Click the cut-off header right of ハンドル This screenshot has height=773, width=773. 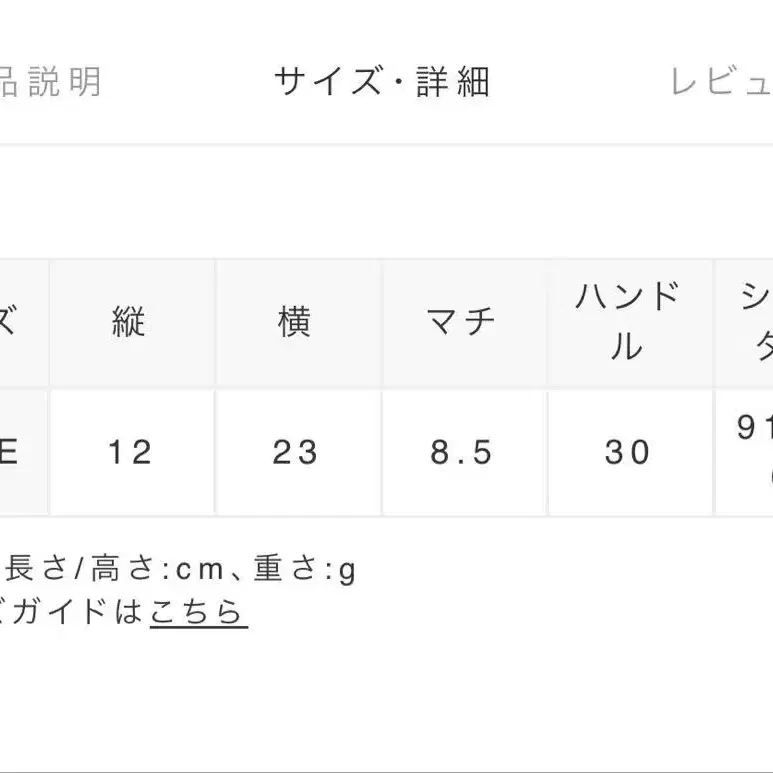coord(745,323)
